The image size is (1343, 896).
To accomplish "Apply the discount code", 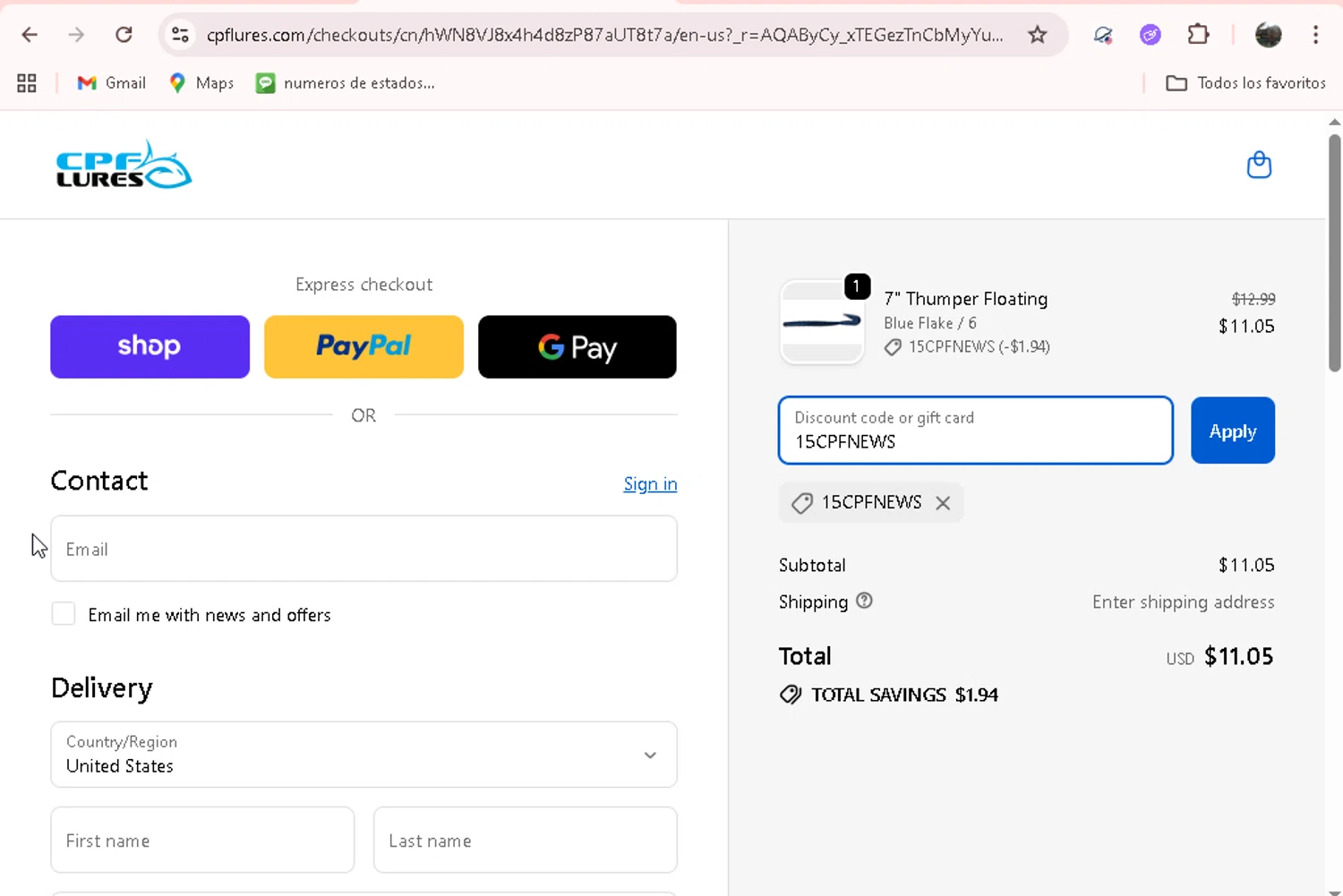I will tap(1233, 431).
